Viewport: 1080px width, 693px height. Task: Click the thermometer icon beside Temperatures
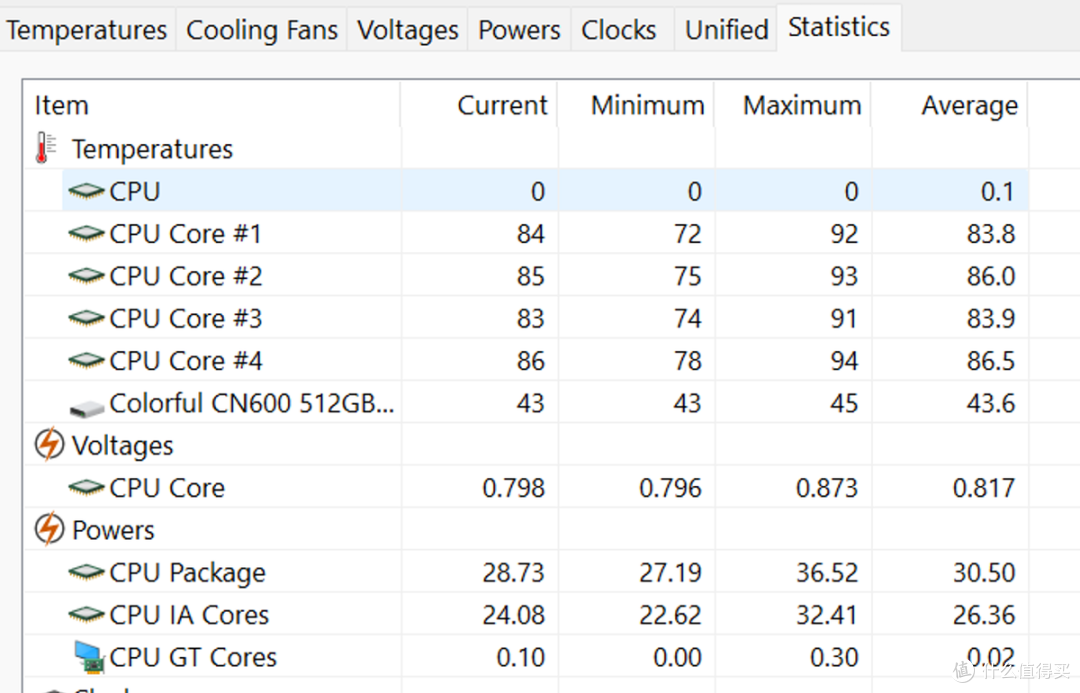click(x=46, y=148)
